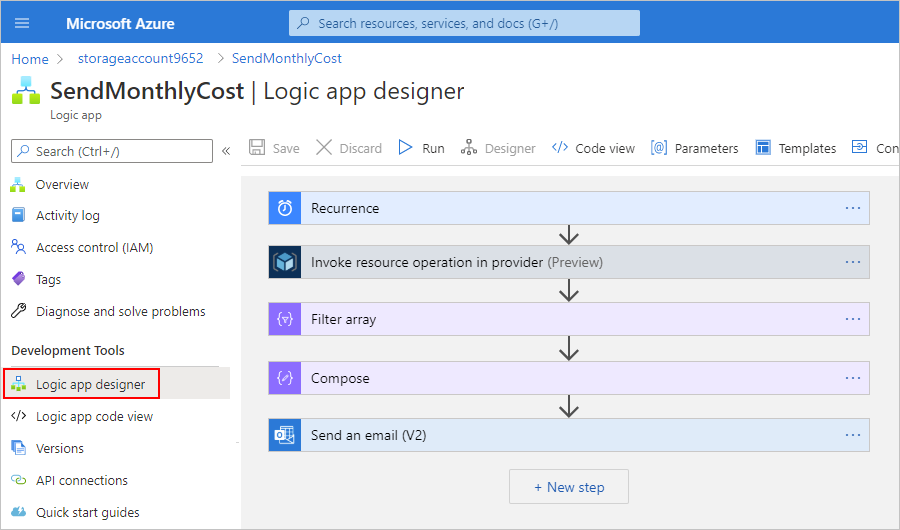Open Filter array step options menu

[x=852, y=320]
